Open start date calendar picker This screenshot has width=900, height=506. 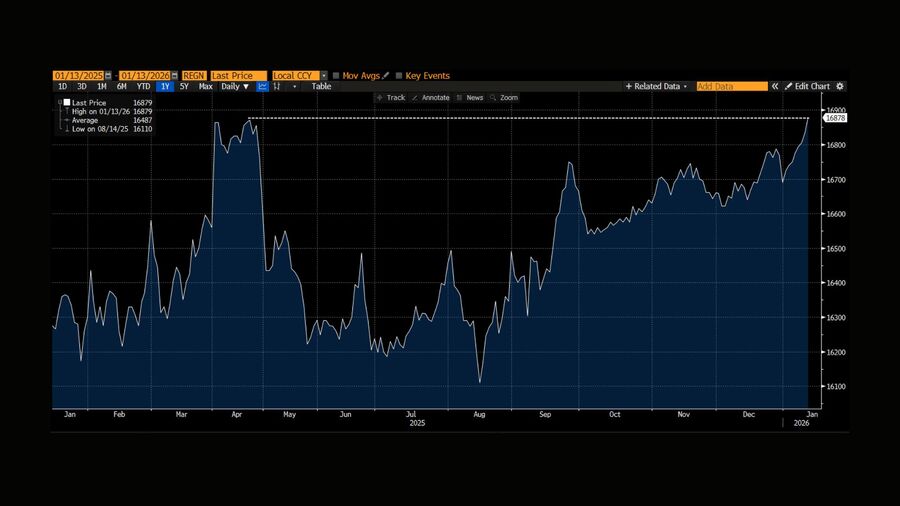pyautogui.click(x=108, y=76)
